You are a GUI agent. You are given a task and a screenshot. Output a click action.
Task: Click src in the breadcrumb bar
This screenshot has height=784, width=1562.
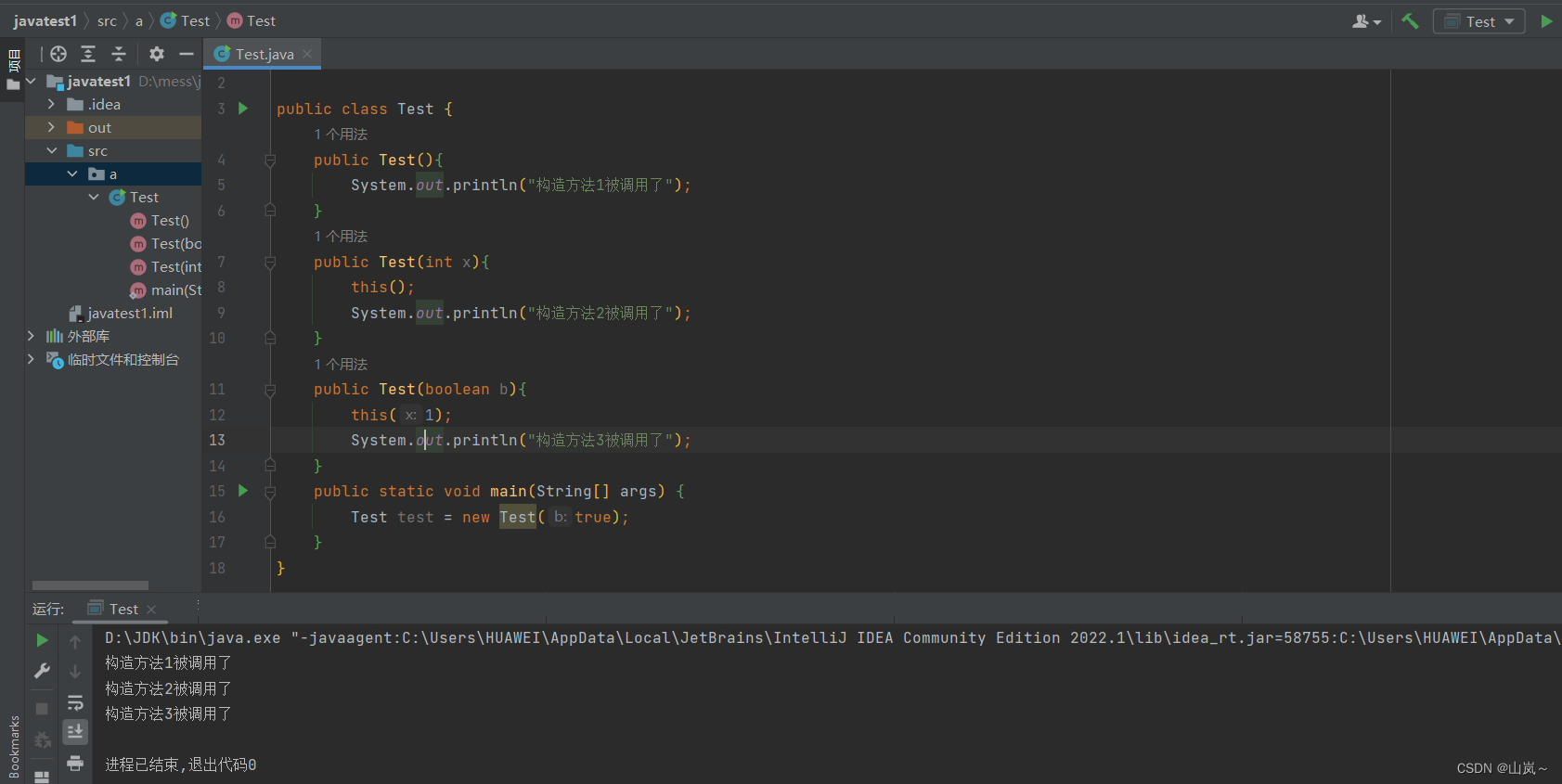[x=107, y=20]
